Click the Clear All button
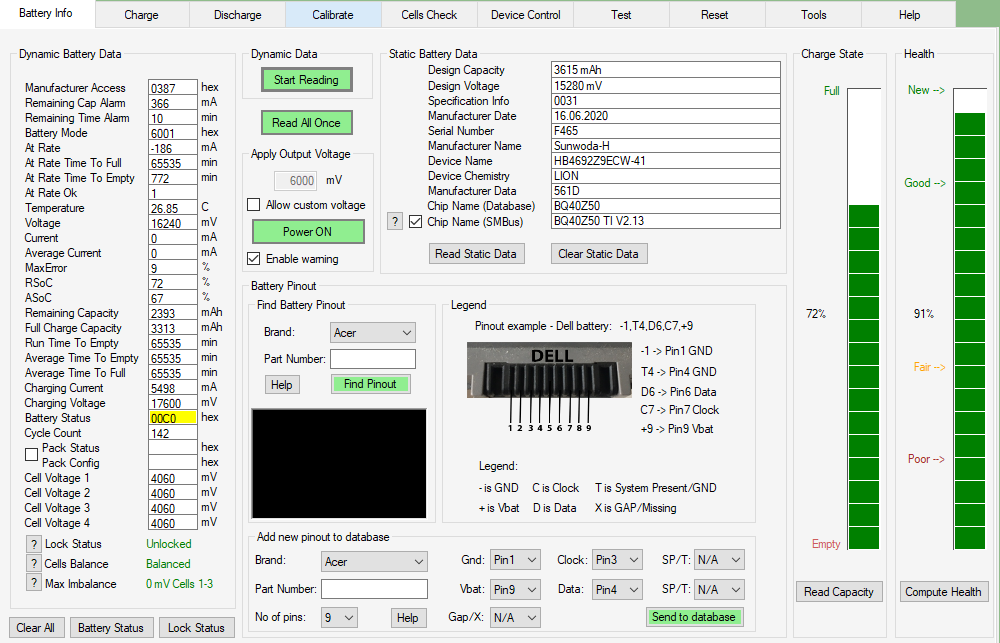This screenshot has height=643, width=1000. click(36, 628)
